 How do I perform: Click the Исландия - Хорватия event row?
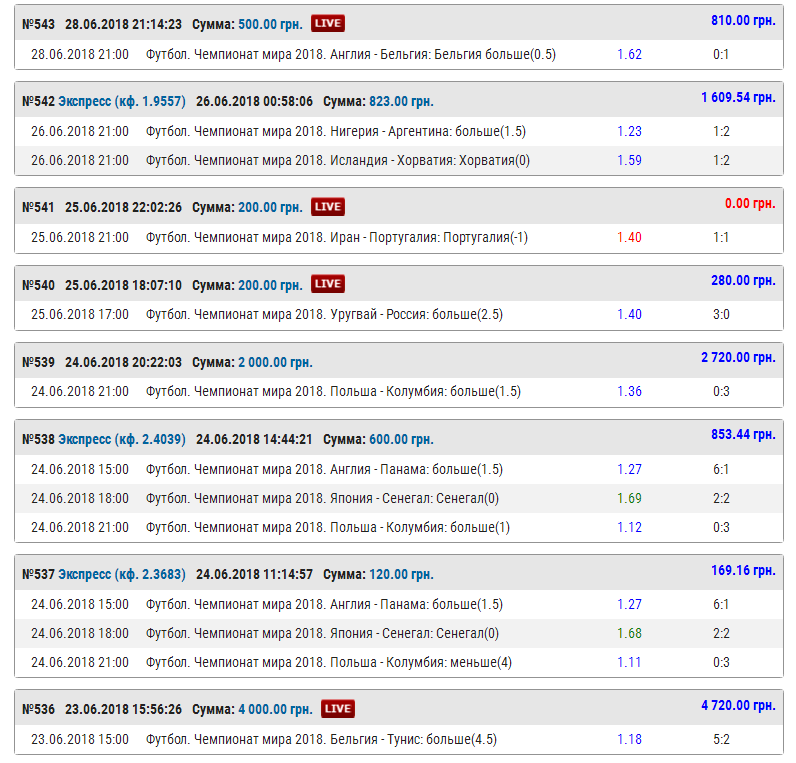point(399,160)
